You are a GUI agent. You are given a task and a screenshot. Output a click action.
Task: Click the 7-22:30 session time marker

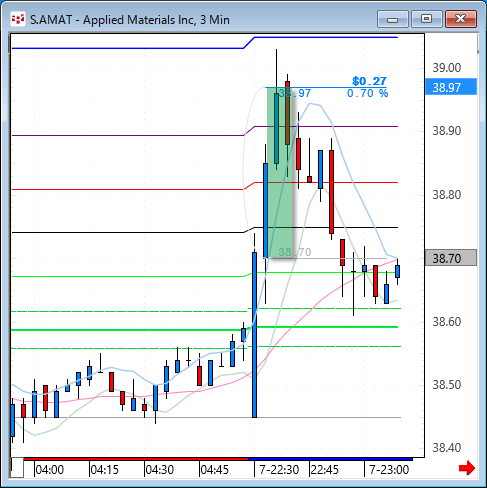coord(279,470)
